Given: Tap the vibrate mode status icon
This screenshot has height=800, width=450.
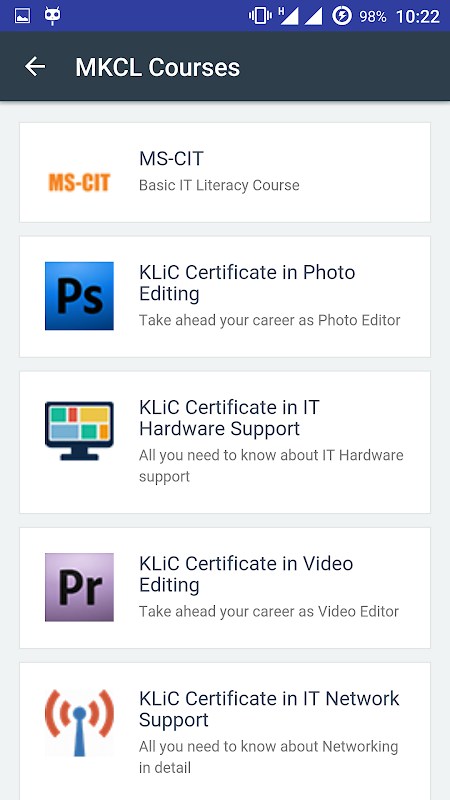Looking at the screenshot, I should (260, 16).
